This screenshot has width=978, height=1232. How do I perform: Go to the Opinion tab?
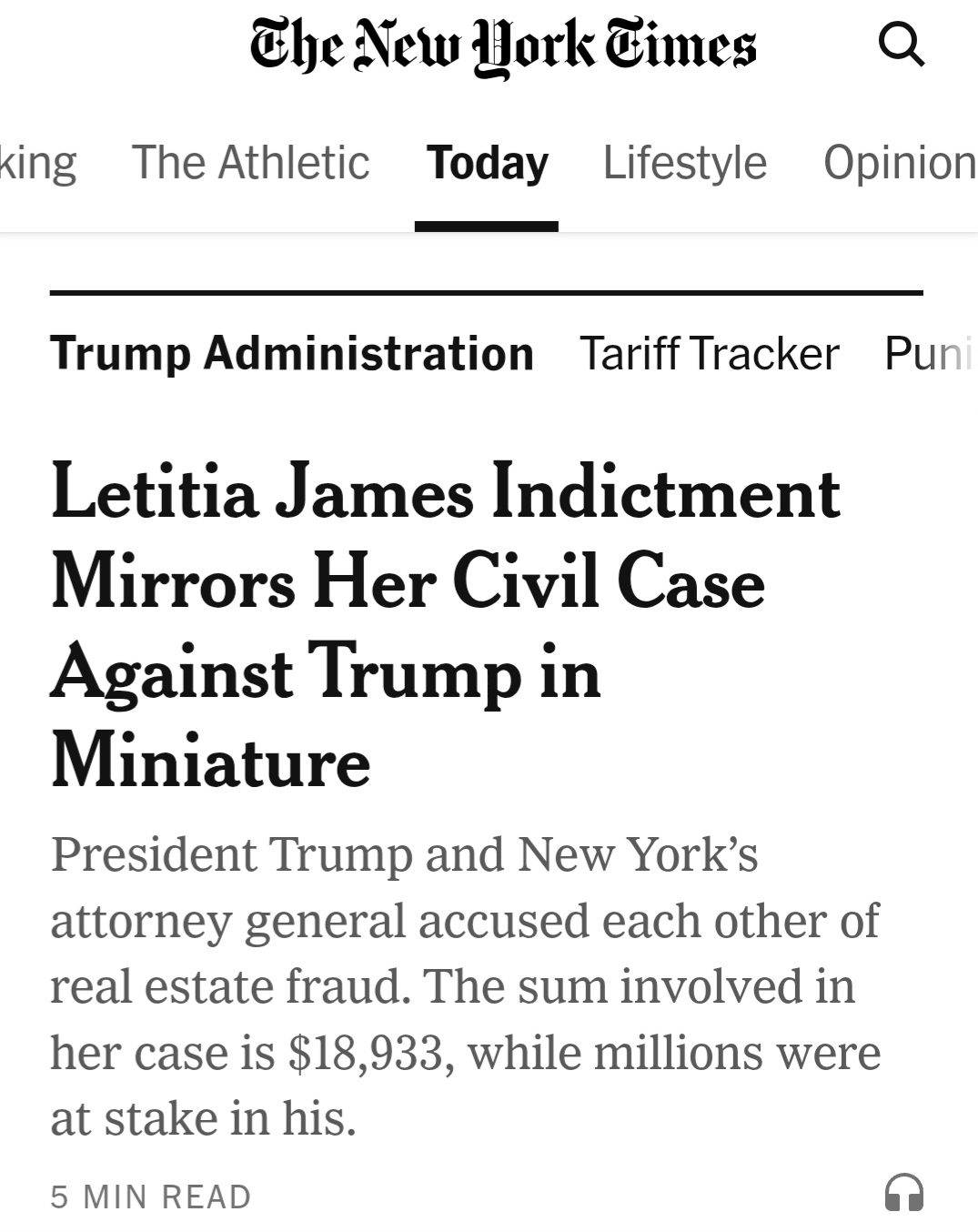click(x=899, y=163)
